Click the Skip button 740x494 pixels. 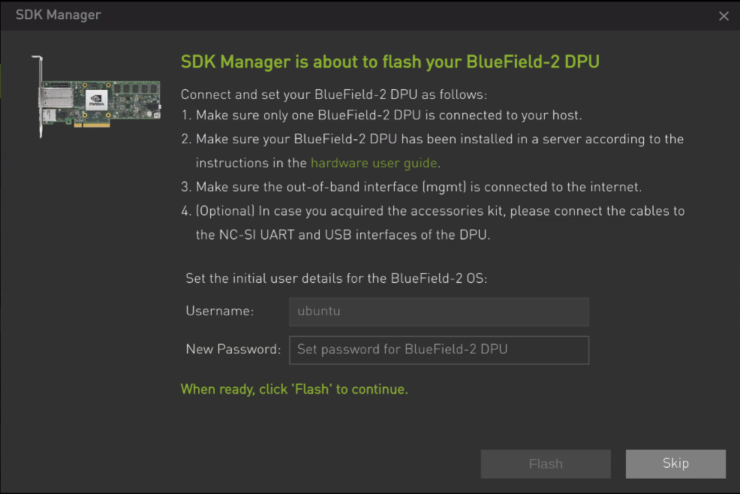click(675, 464)
